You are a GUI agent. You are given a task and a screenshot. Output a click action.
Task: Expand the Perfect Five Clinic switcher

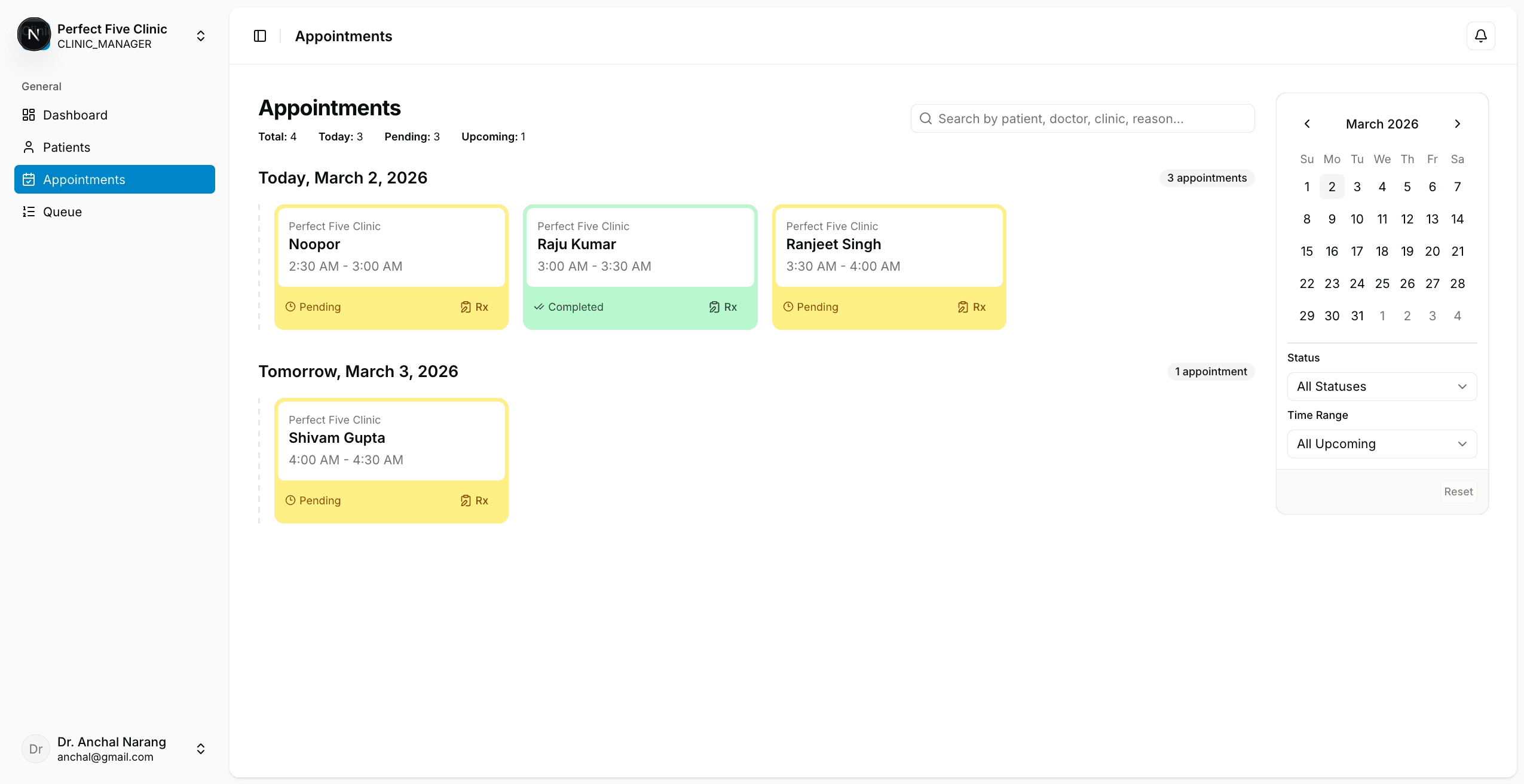pos(200,36)
